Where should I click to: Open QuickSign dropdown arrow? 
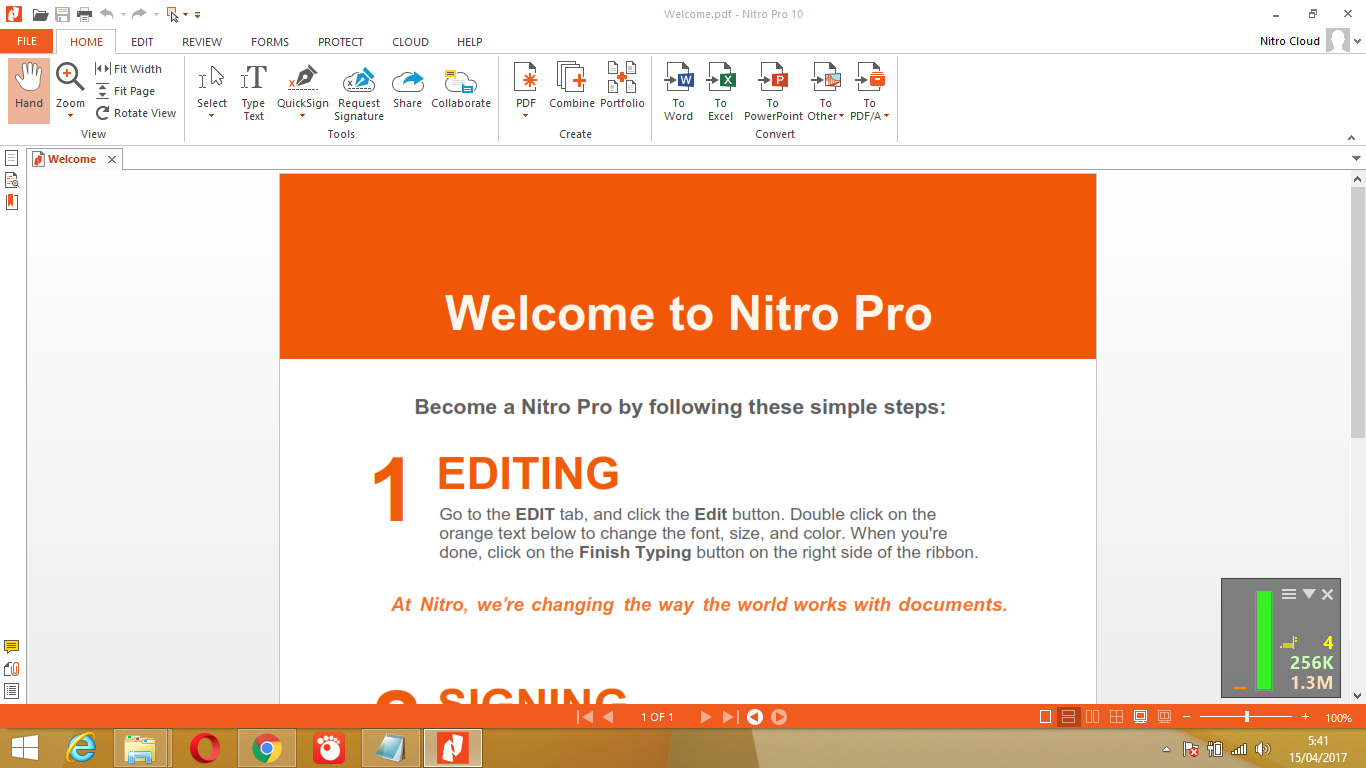pos(302,116)
